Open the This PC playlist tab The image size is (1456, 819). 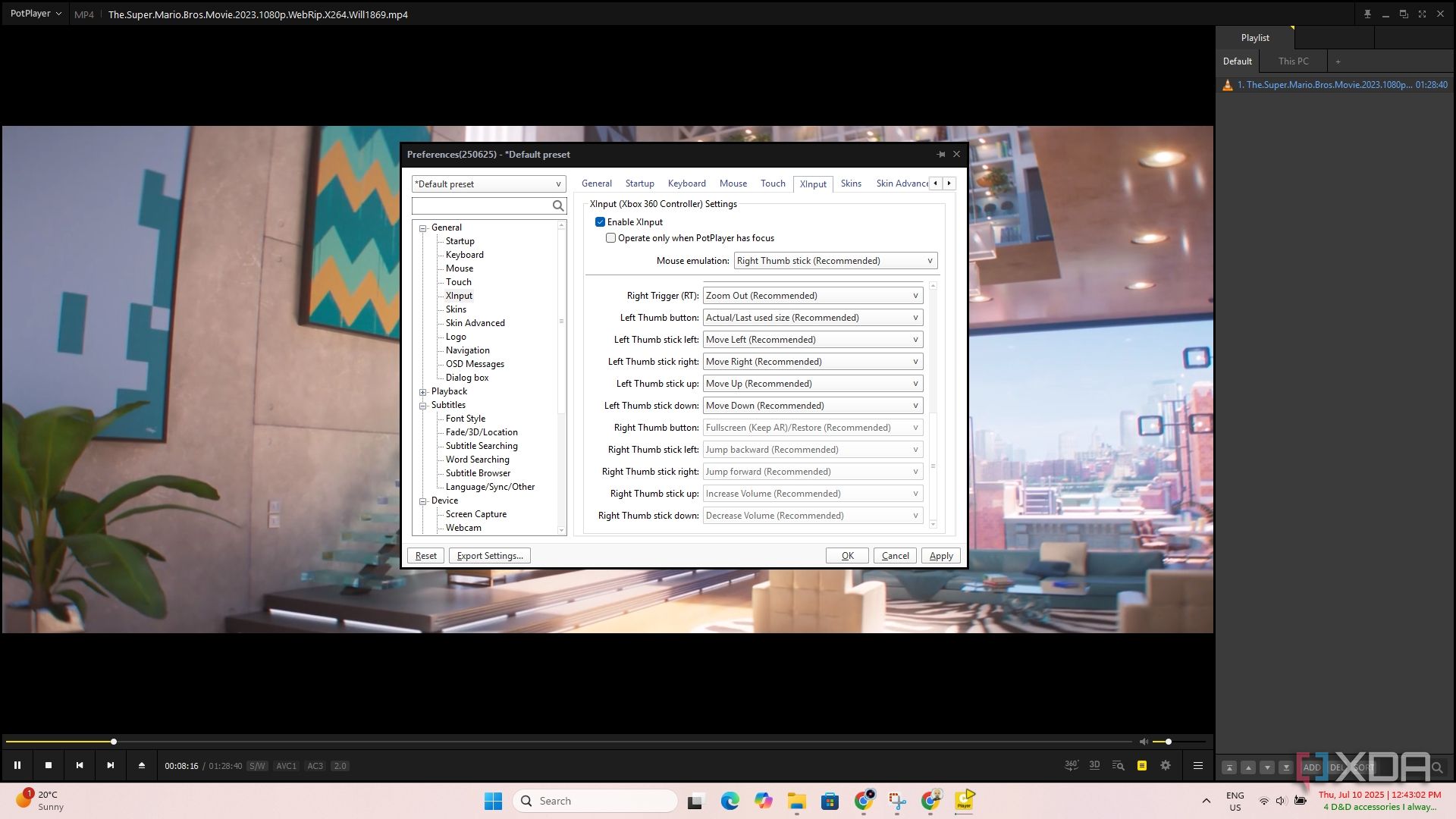coord(1293,61)
